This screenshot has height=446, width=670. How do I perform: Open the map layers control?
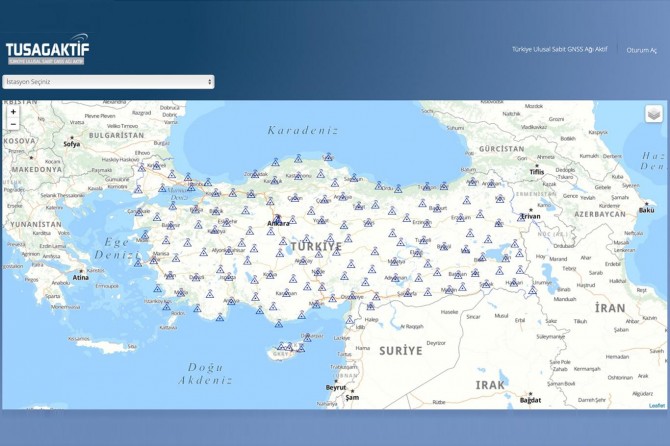tap(653, 114)
